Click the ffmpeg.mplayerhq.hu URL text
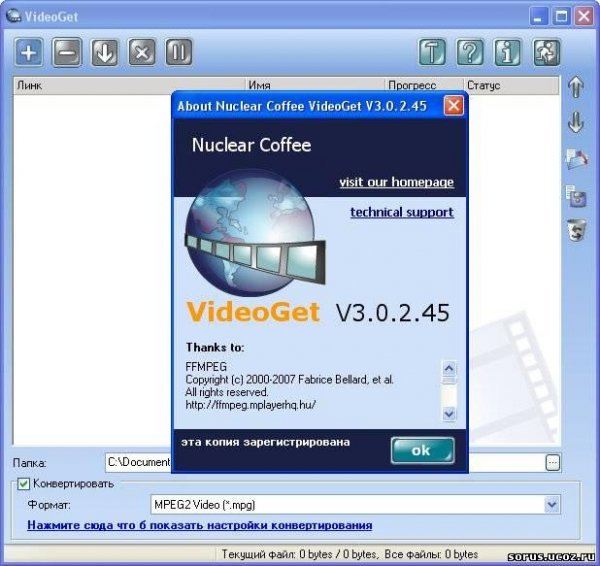Viewport: 600px width, 566px height. (251, 405)
